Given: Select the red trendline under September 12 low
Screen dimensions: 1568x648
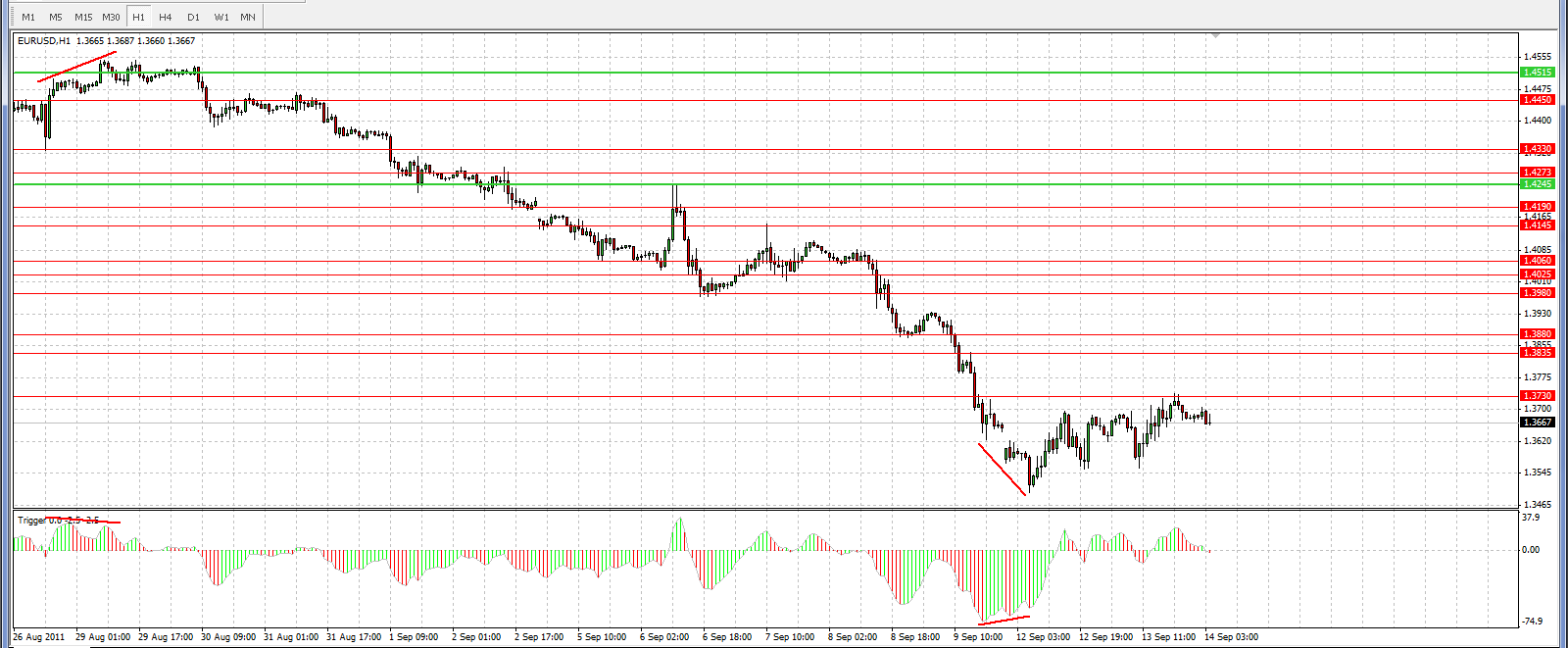Looking at the screenshot, I should pyautogui.click(x=1003, y=470).
